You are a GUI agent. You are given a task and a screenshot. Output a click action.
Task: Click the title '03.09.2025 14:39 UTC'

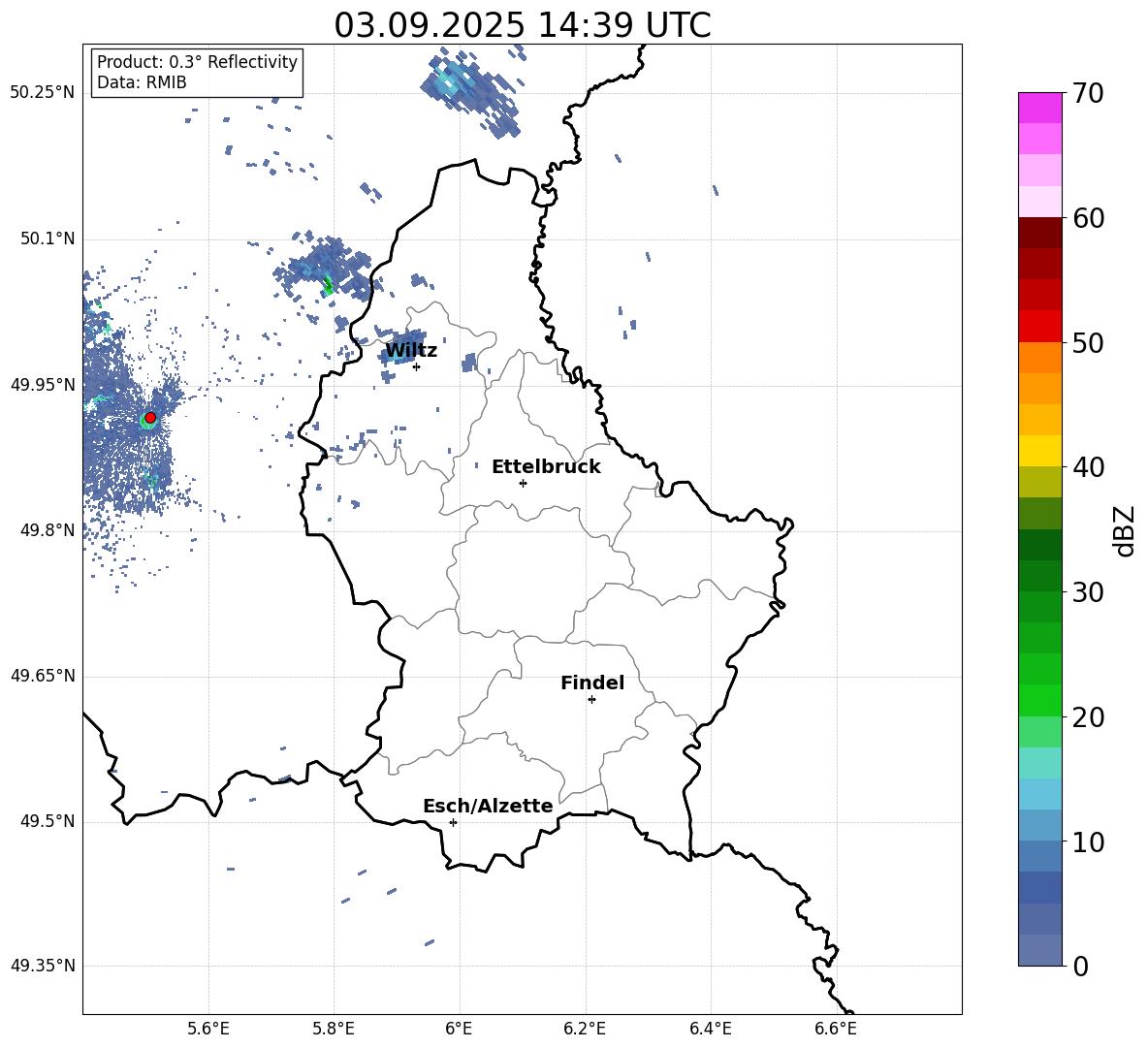(x=522, y=25)
